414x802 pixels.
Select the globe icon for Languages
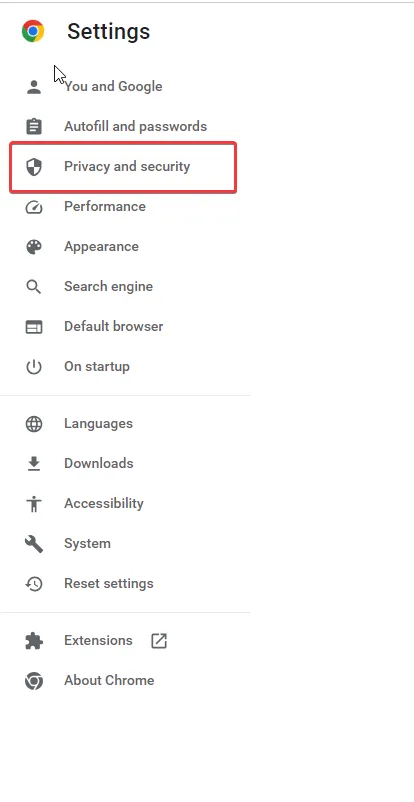click(x=34, y=424)
